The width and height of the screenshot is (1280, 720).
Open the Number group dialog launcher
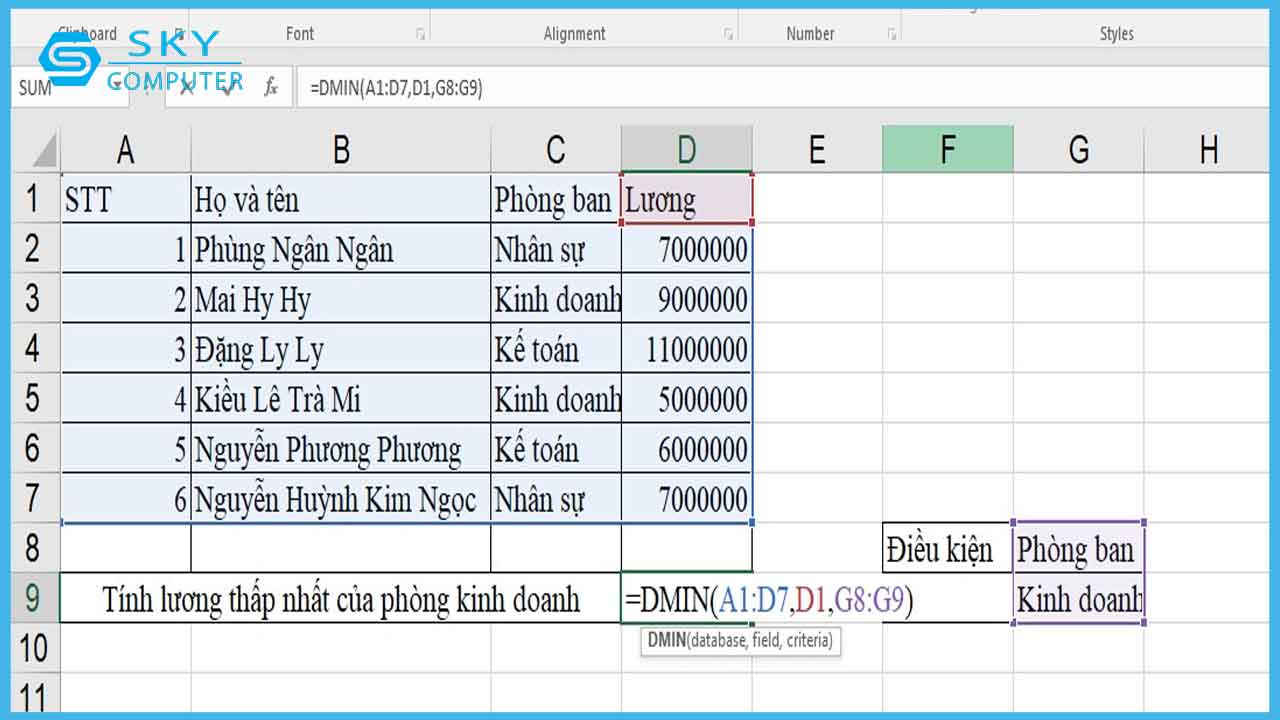tap(891, 34)
